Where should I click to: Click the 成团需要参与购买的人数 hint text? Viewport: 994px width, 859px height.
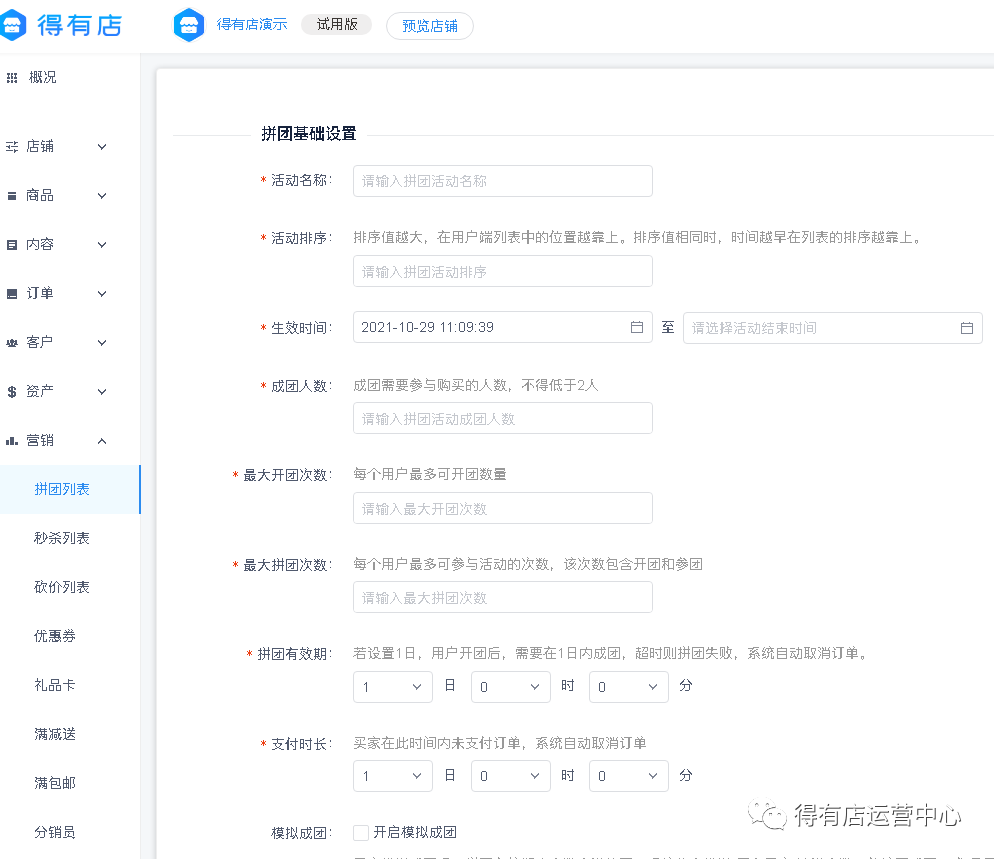click(475, 385)
